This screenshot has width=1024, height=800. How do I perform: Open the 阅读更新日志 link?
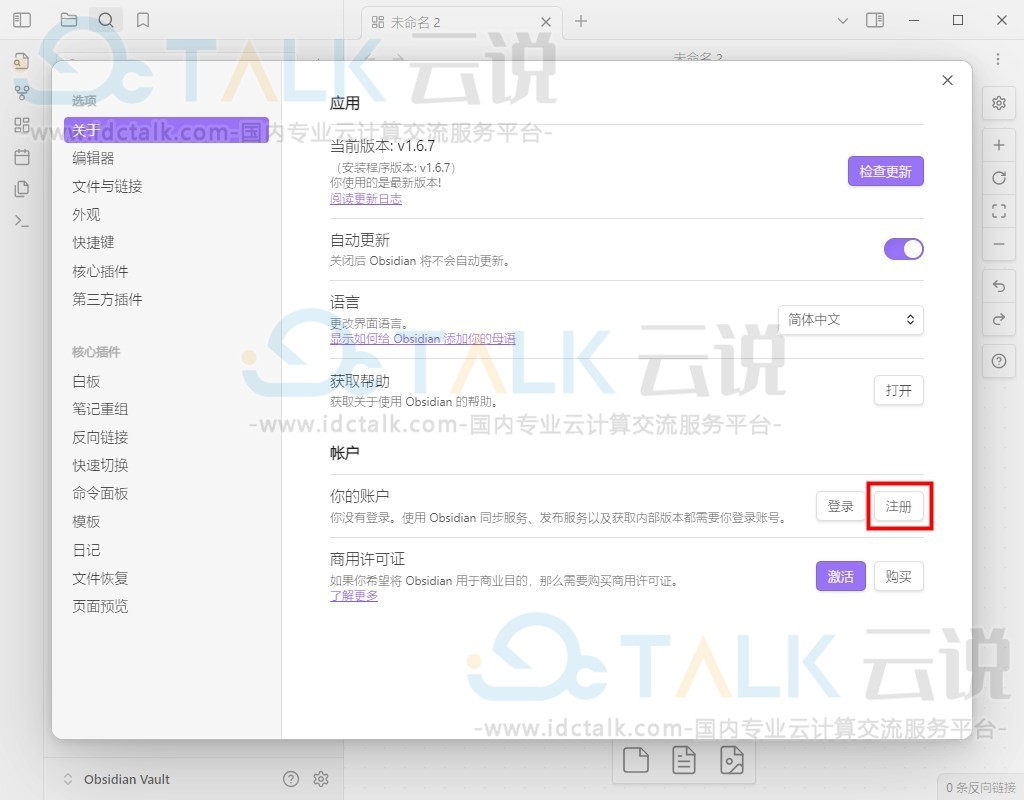(366, 199)
